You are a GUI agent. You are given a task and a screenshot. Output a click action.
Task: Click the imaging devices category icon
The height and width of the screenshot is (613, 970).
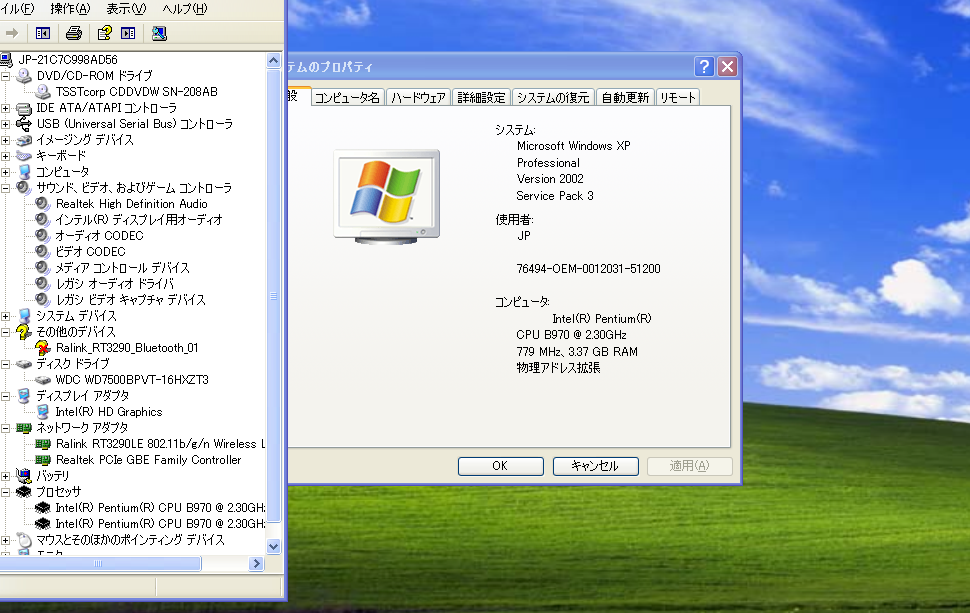point(24,140)
